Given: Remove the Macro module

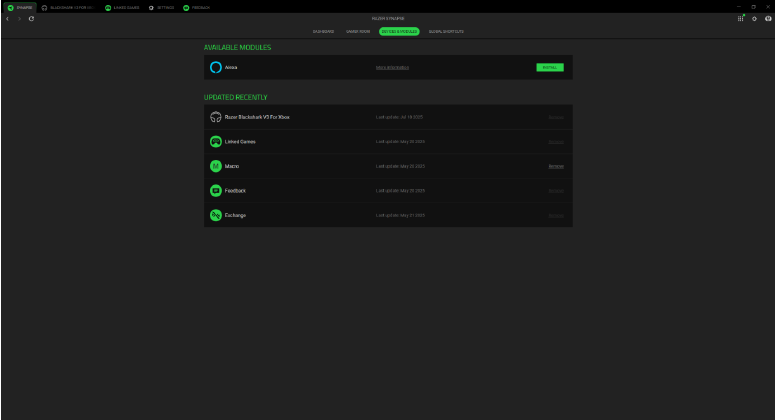Looking at the screenshot, I should pyautogui.click(x=556, y=166).
